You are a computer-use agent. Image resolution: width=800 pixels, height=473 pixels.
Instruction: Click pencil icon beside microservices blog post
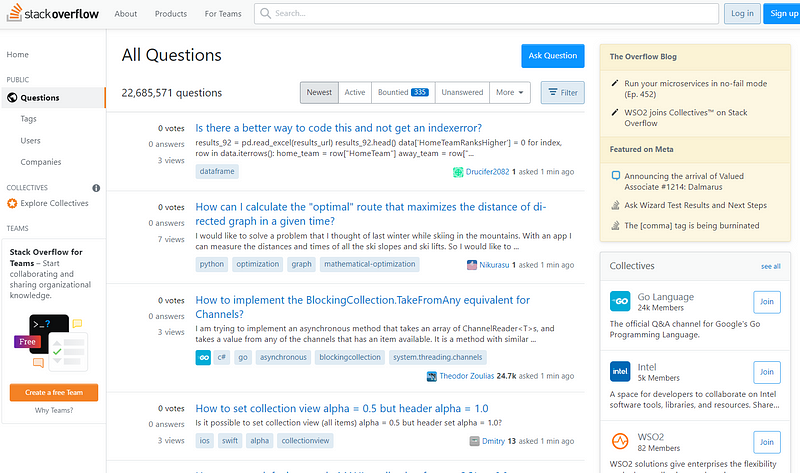(615, 83)
